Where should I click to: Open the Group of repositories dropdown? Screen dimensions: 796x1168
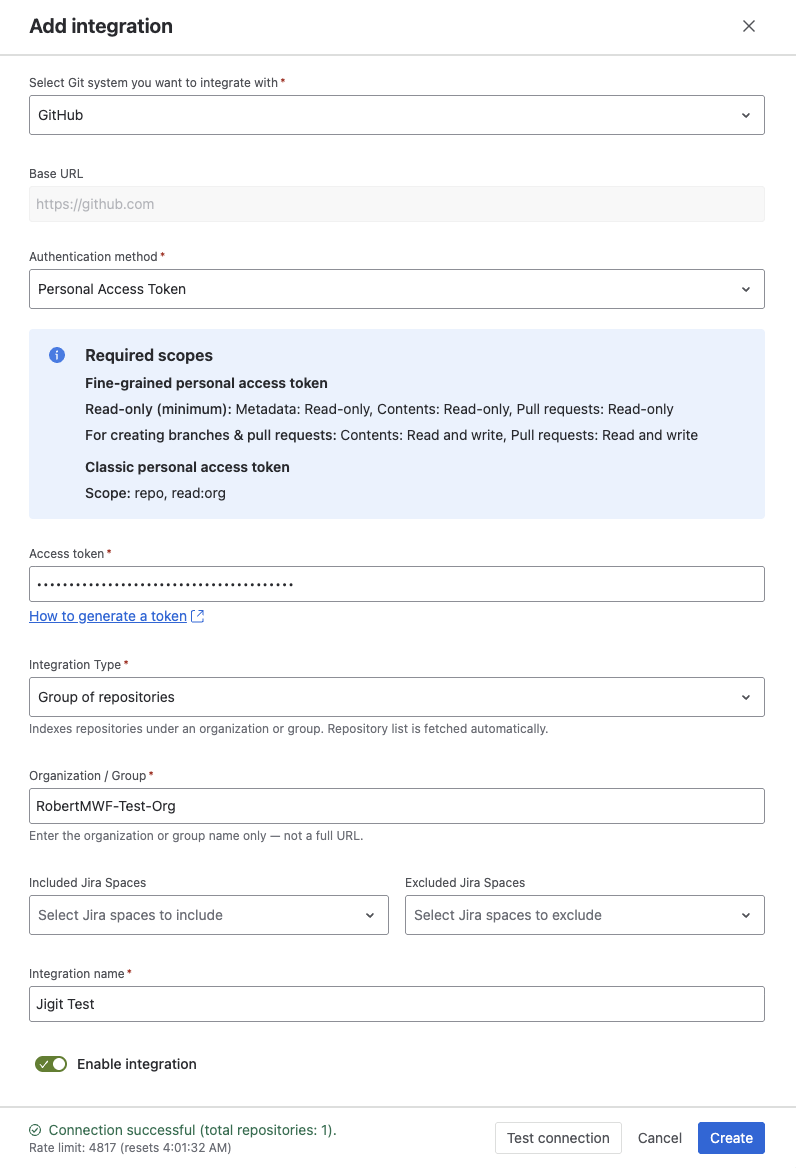(x=397, y=697)
